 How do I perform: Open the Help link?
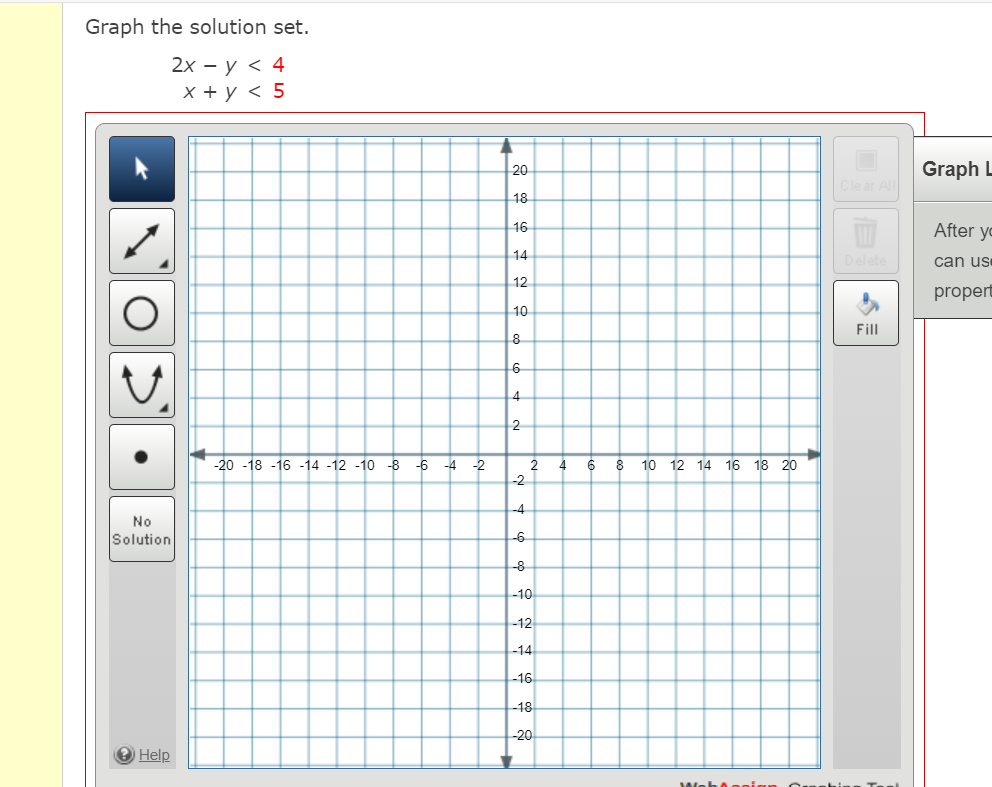click(x=152, y=755)
